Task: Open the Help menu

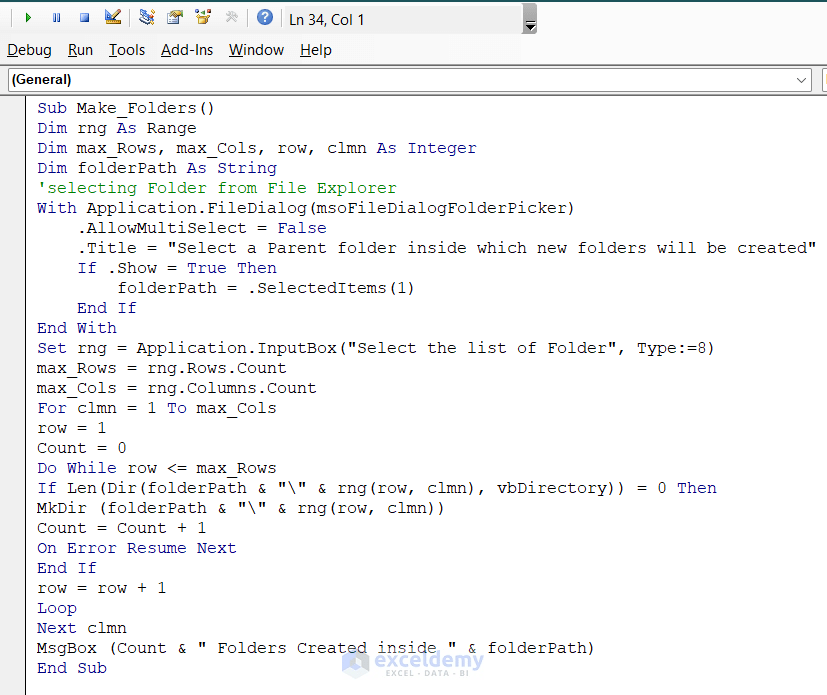Action: 316,50
